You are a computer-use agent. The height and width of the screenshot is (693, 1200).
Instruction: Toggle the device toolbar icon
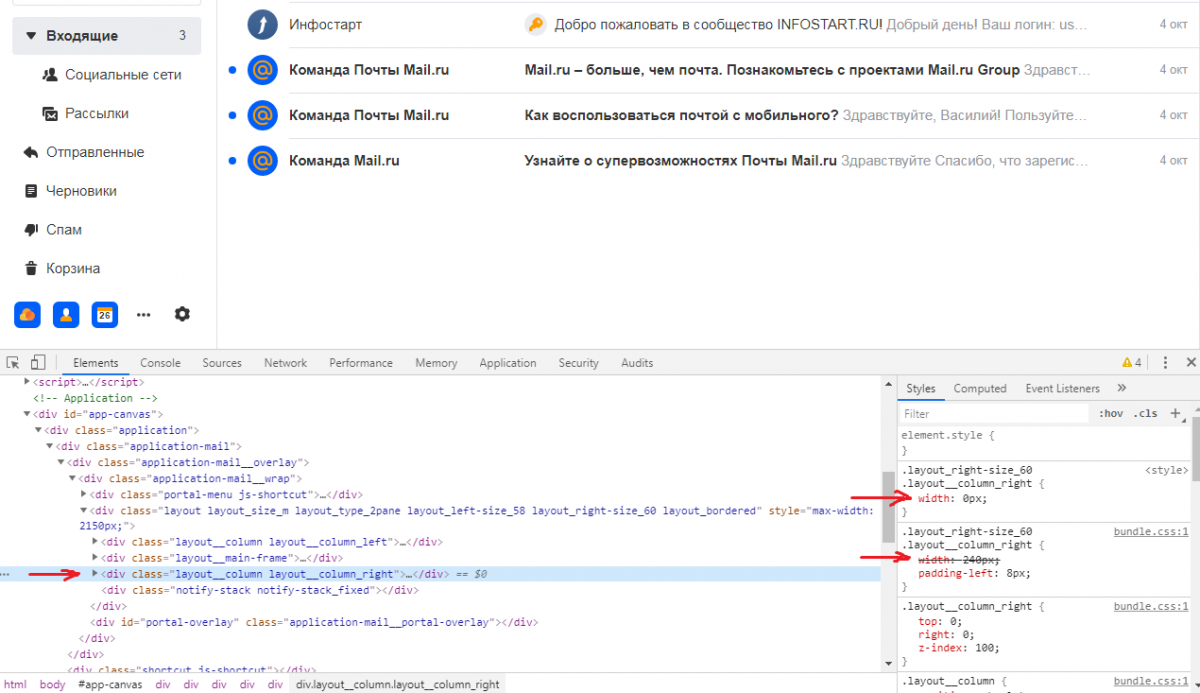(38, 362)
